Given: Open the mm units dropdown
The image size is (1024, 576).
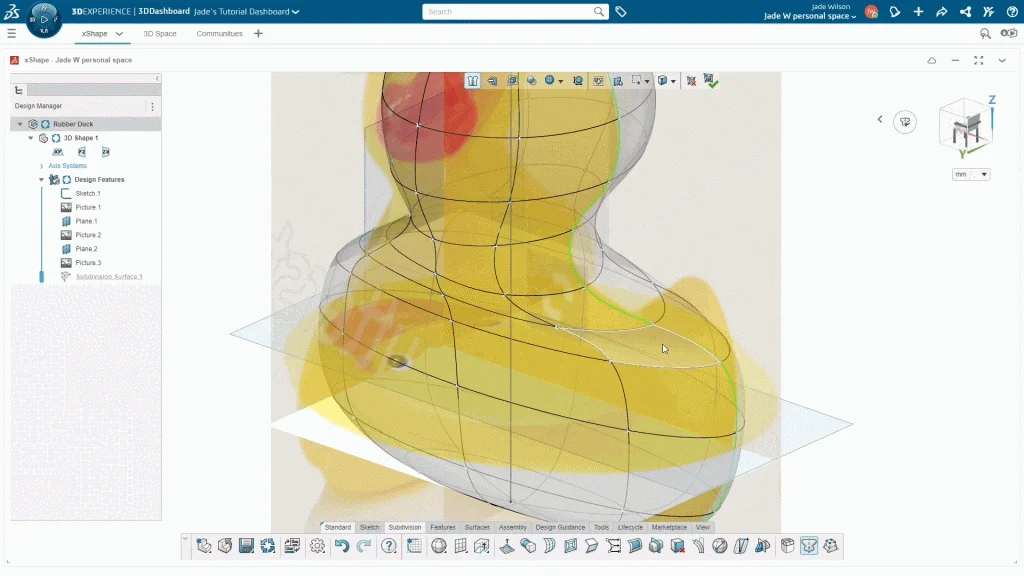Looking at the screenshot, I should 970,174.
